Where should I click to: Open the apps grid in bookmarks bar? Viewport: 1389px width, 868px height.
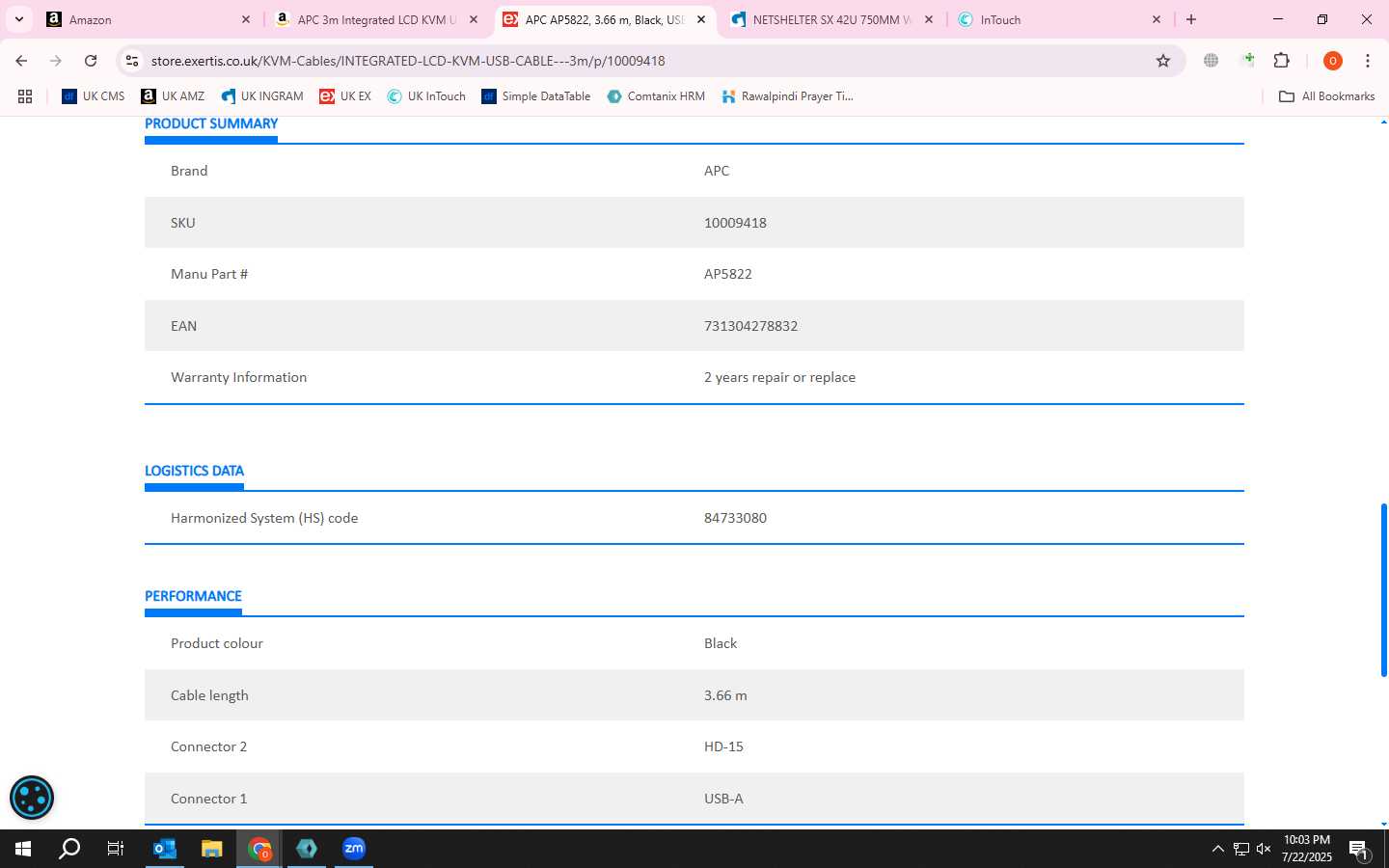click(25, 96)
